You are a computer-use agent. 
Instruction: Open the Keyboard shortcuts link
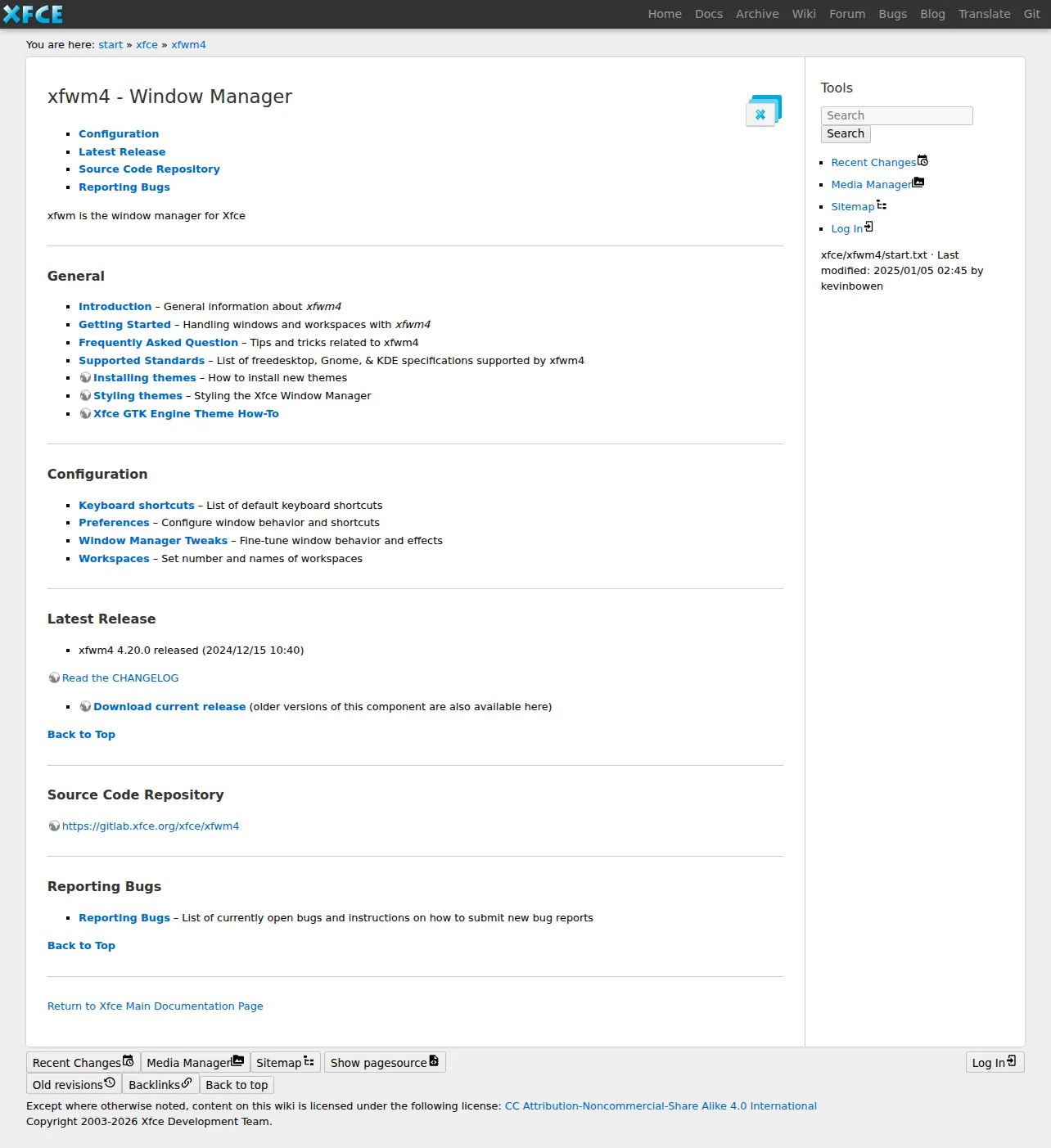click(x=137, y=505)
